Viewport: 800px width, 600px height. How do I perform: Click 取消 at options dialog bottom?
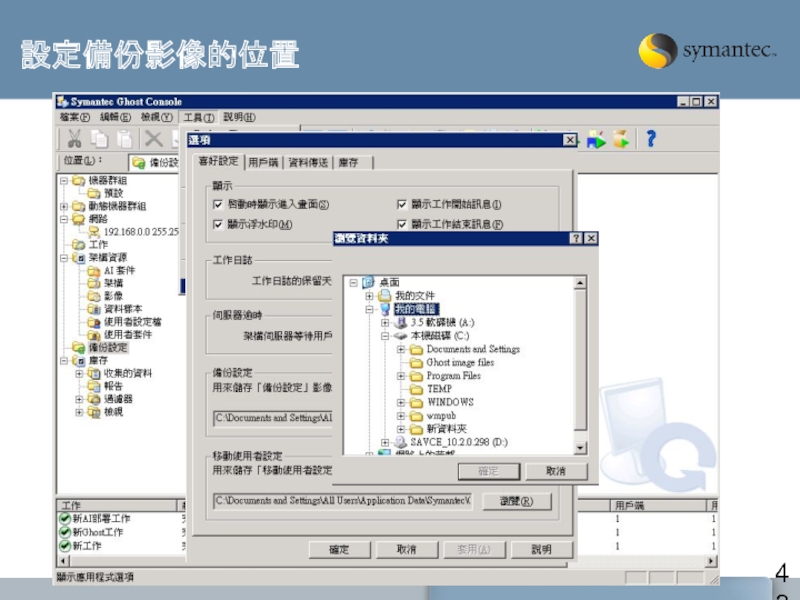point(407,549)
